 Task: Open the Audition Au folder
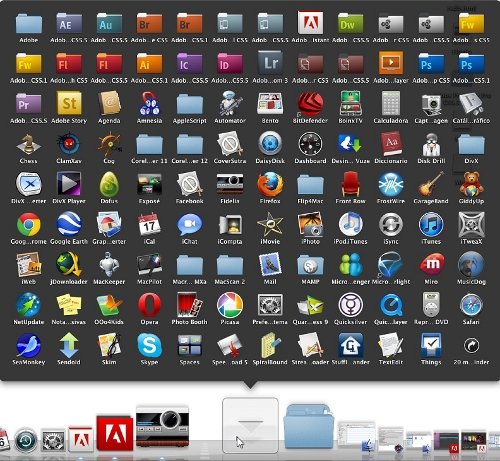[x=109, y=23]
